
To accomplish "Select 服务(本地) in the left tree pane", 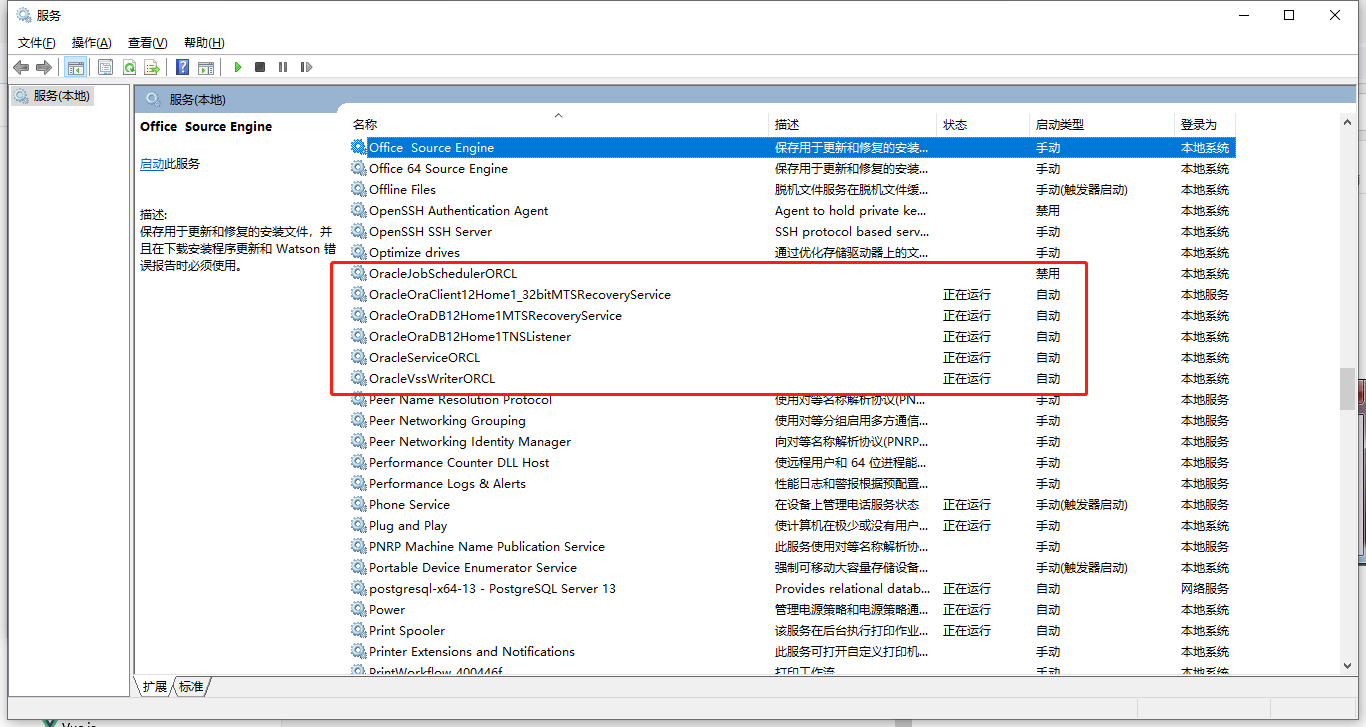I will click(x=52, y=96).
